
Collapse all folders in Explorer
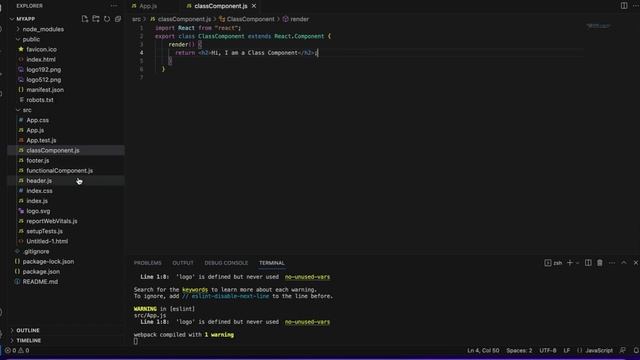coord(118,19)
